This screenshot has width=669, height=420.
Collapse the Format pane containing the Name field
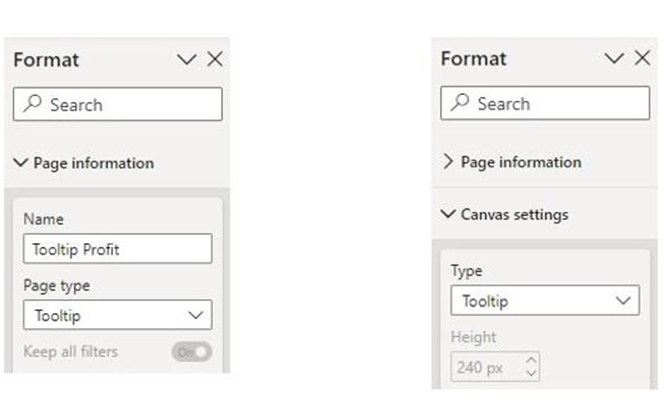click(187, 60)
